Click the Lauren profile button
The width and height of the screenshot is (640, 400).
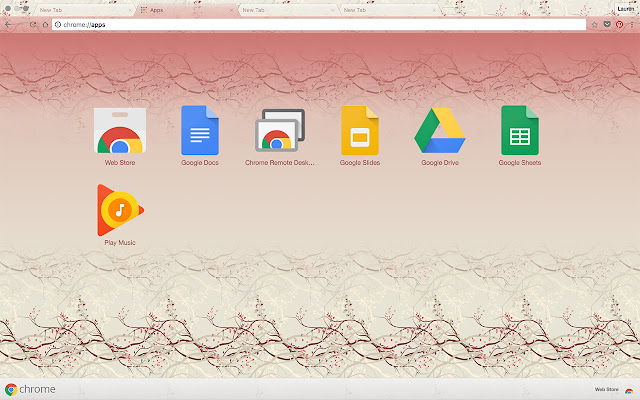coord(625,9)
